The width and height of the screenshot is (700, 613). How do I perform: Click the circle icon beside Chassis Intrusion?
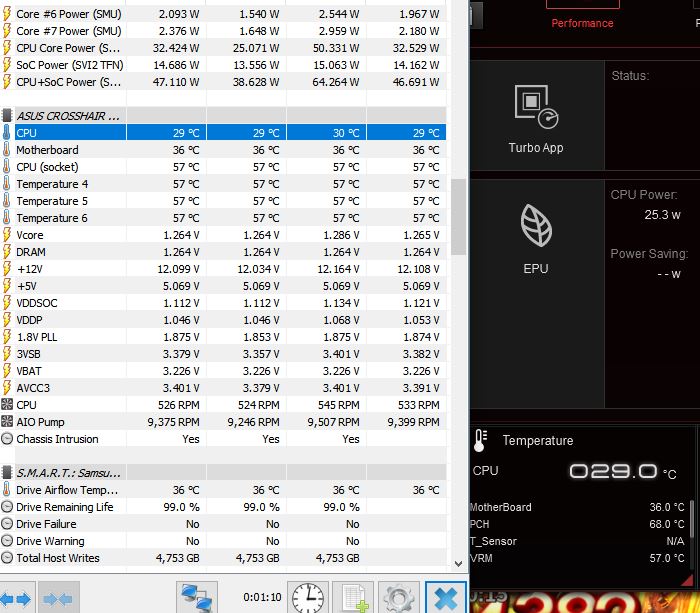[7, 439]
